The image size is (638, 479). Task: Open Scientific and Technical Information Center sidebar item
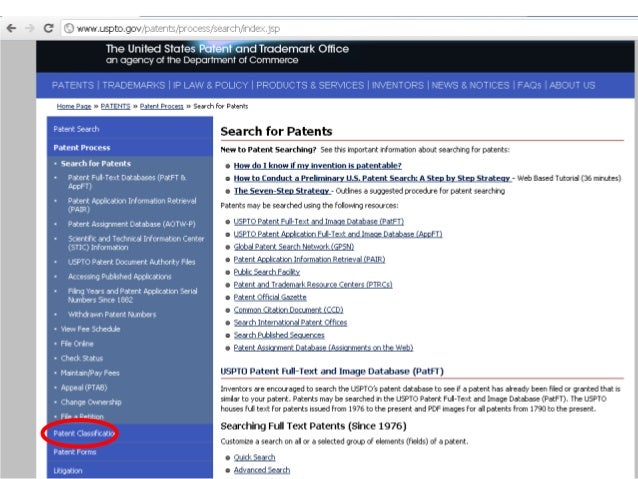[x=136, y=243]
